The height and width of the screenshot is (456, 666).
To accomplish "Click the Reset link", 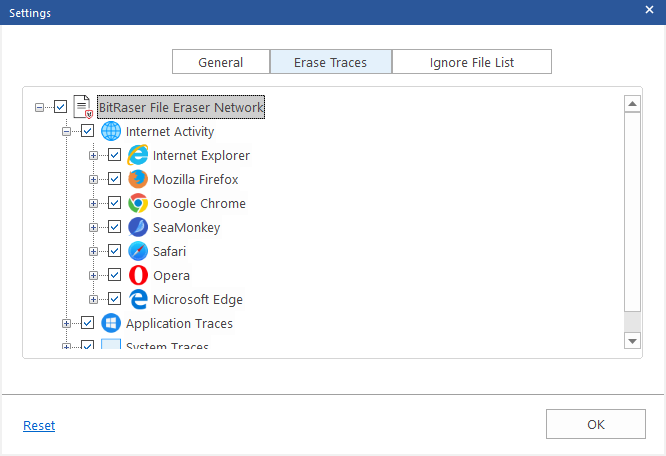I will click(39, 425).
